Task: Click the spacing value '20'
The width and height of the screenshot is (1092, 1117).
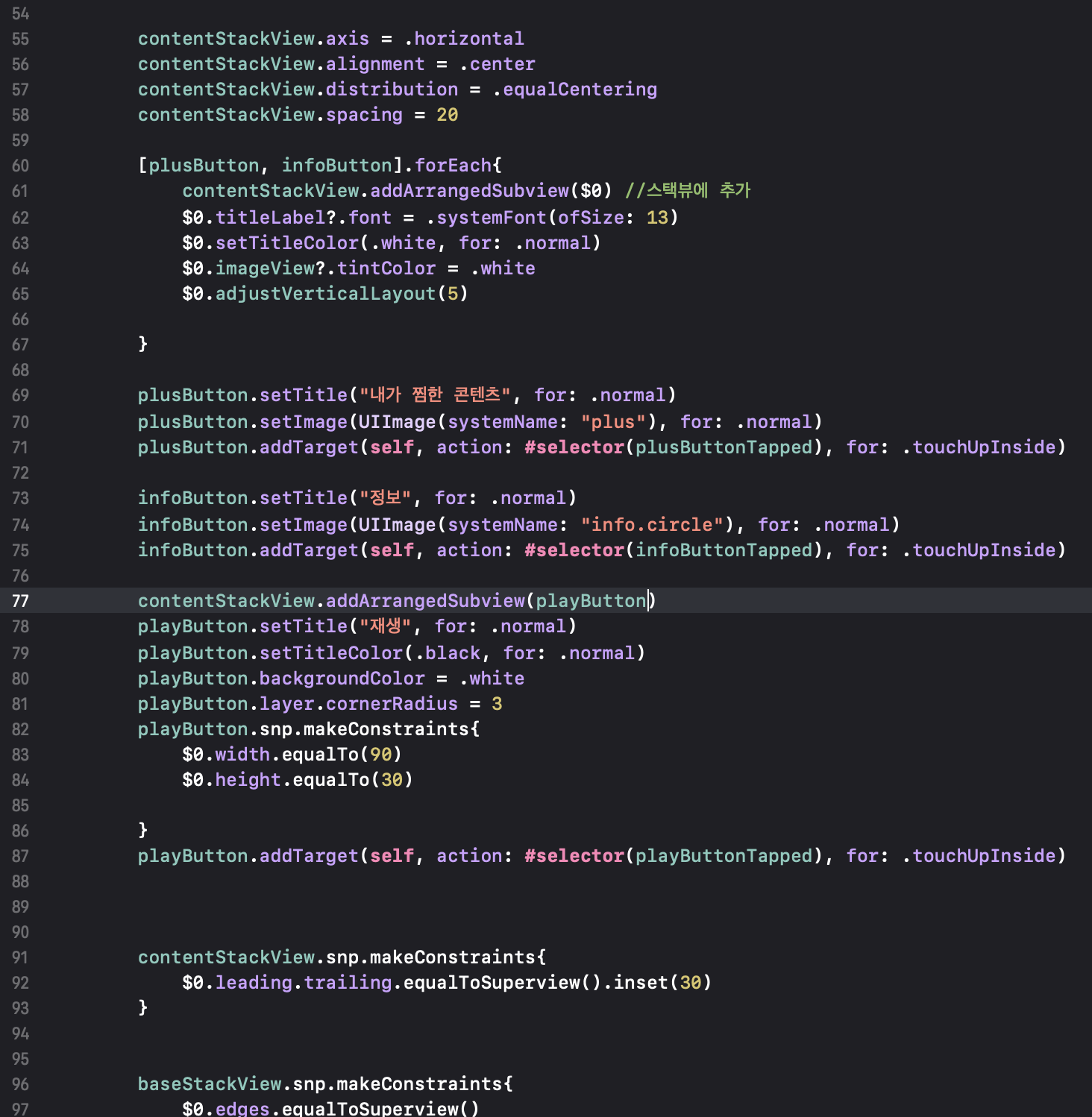Action: [448, 115]
